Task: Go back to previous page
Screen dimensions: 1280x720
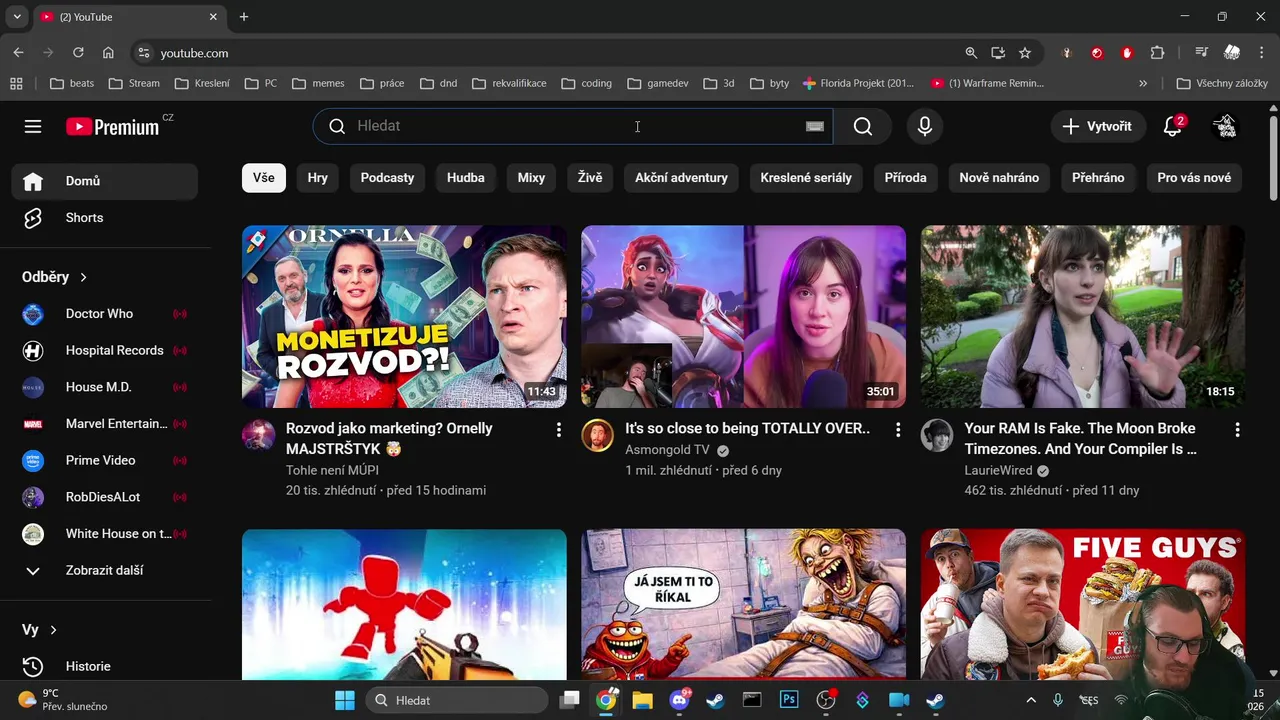Action: [x=18, y=53]
